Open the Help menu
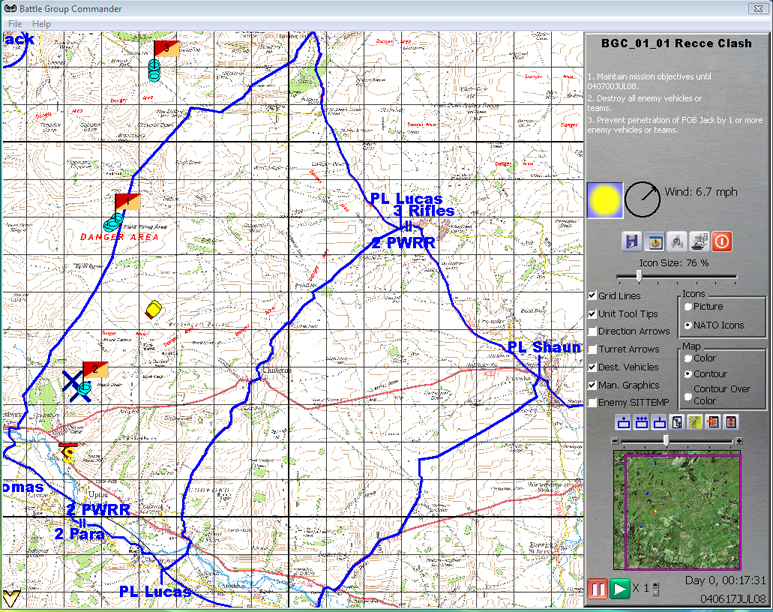 coord(41,23)
